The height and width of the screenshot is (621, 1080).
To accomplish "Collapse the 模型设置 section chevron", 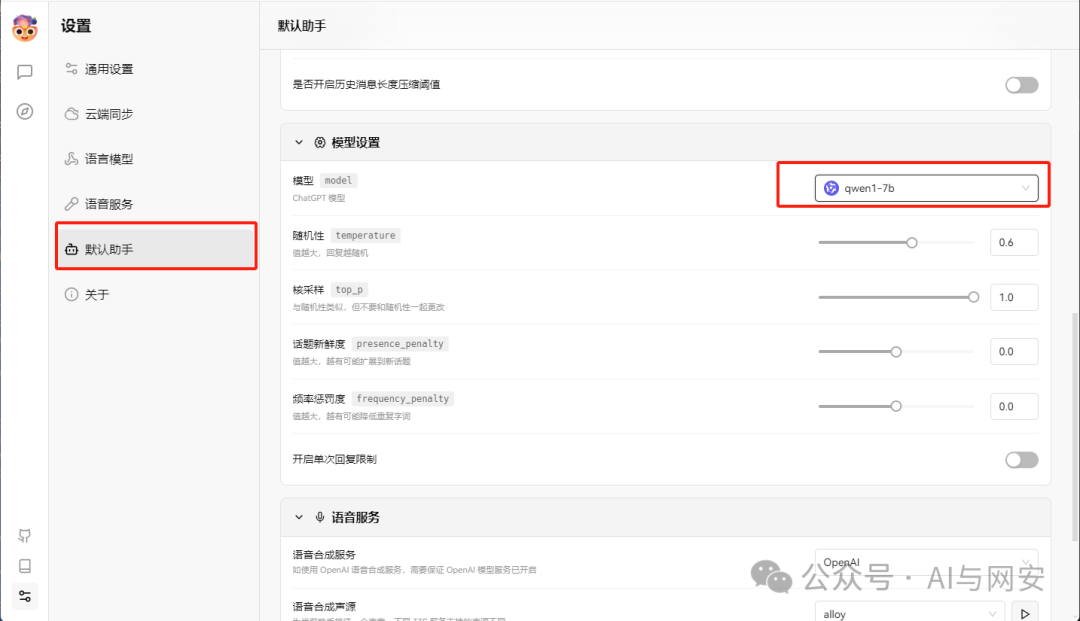I will [299, 143].
